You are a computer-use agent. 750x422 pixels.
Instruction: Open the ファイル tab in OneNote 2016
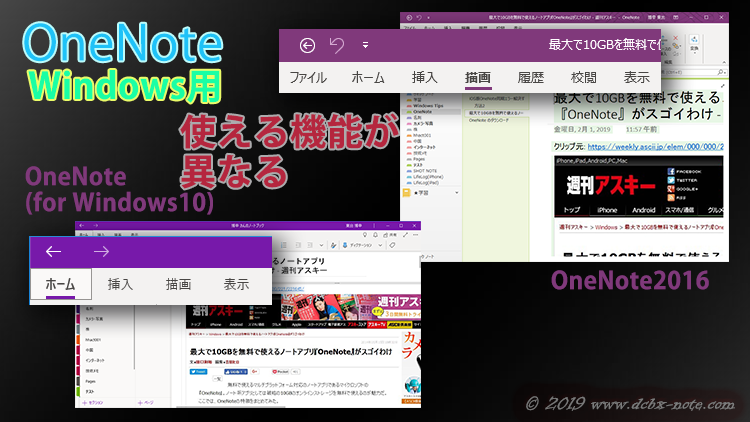pyautogui.click(x=308, y=78)
